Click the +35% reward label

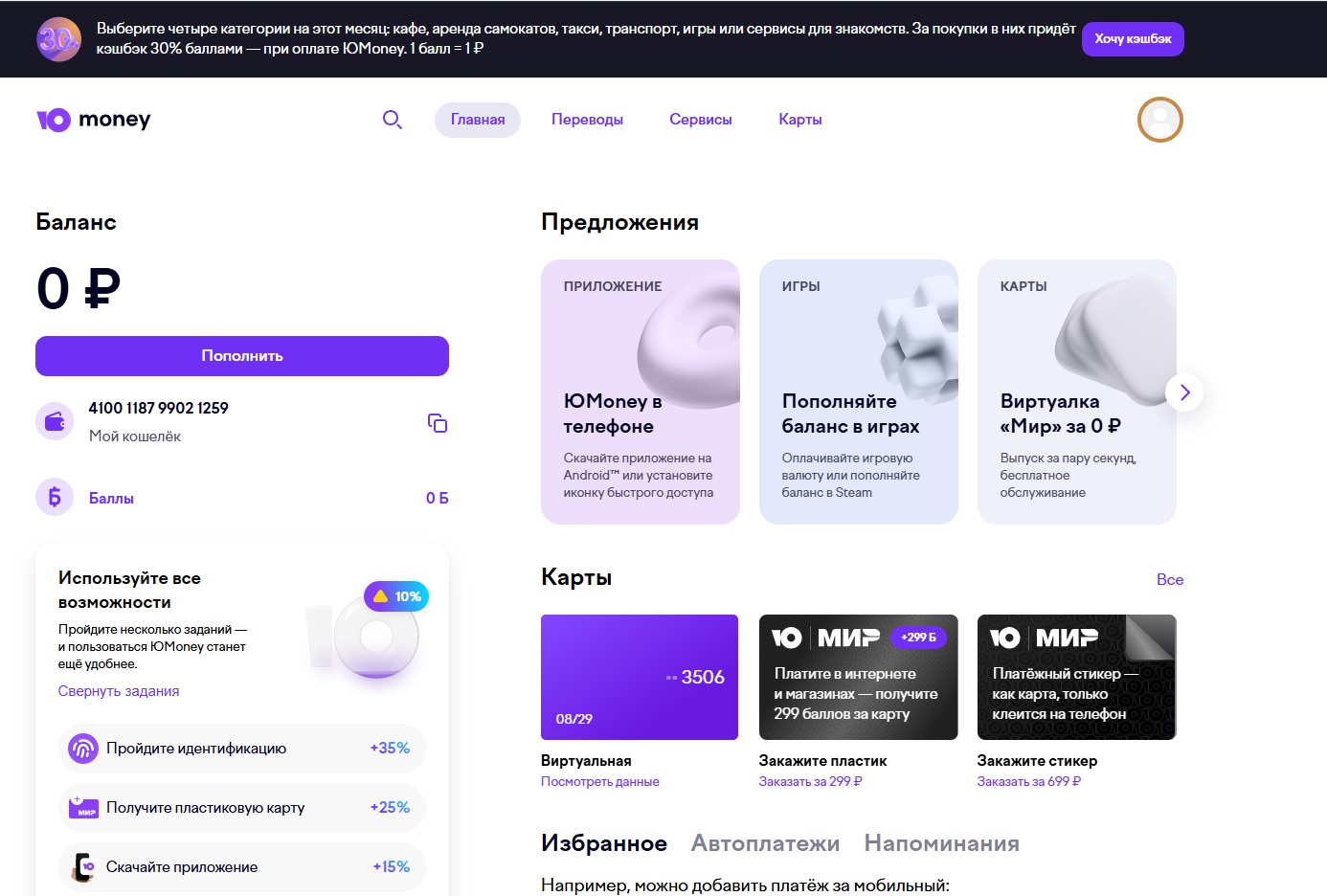pos(390,749)
